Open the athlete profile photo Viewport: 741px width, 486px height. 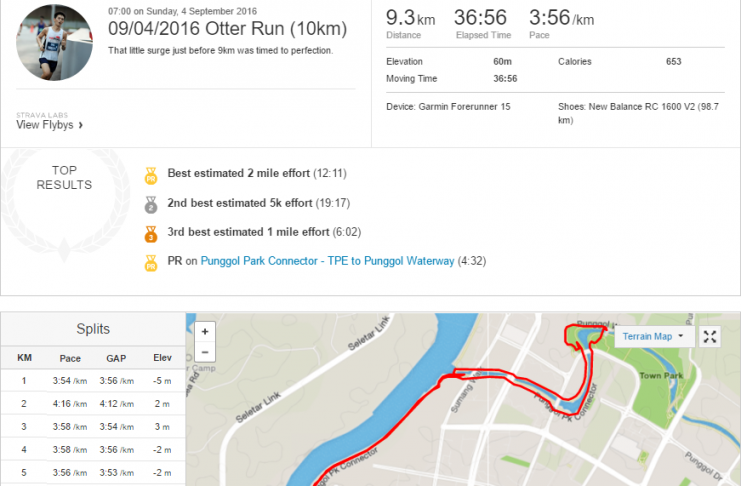tap(54, 43)
